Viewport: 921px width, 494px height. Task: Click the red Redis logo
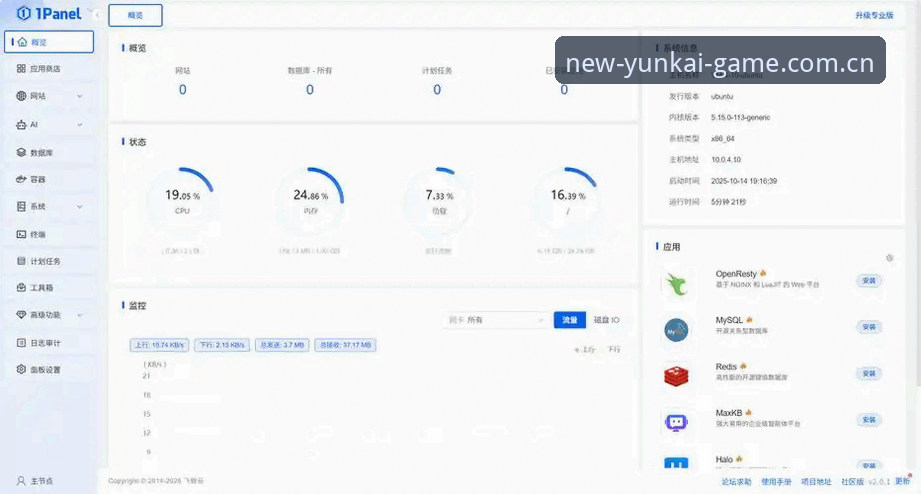point(676,376)
